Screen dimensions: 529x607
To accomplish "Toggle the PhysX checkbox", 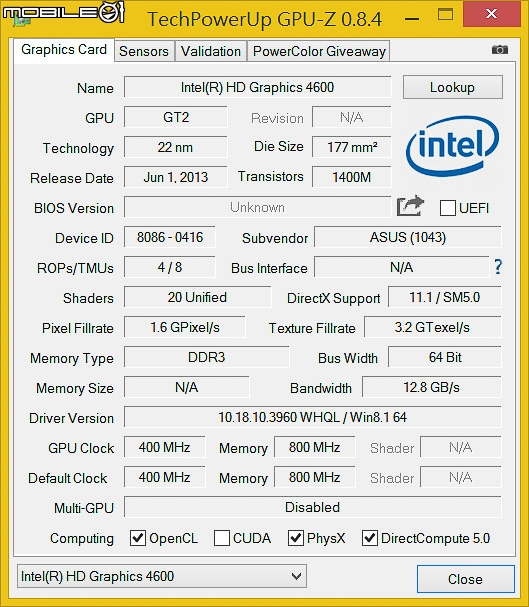I will [x=296, y=538].
